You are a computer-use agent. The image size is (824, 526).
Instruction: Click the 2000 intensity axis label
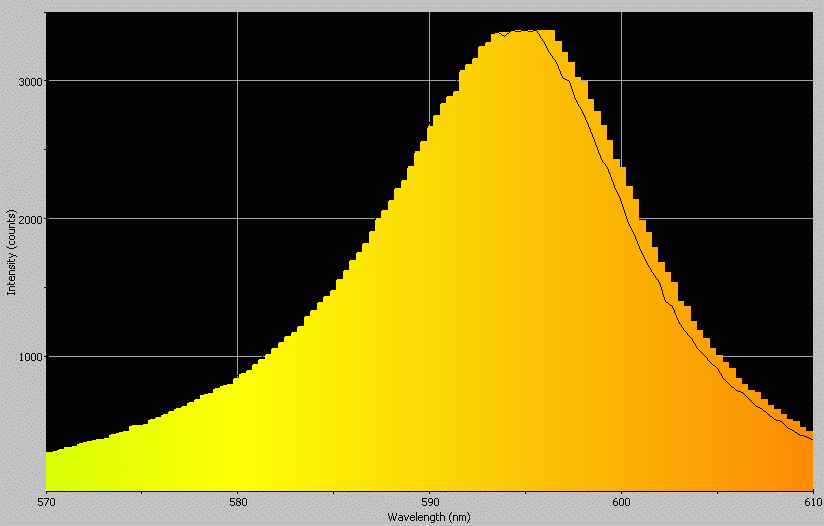coord(32,219)
